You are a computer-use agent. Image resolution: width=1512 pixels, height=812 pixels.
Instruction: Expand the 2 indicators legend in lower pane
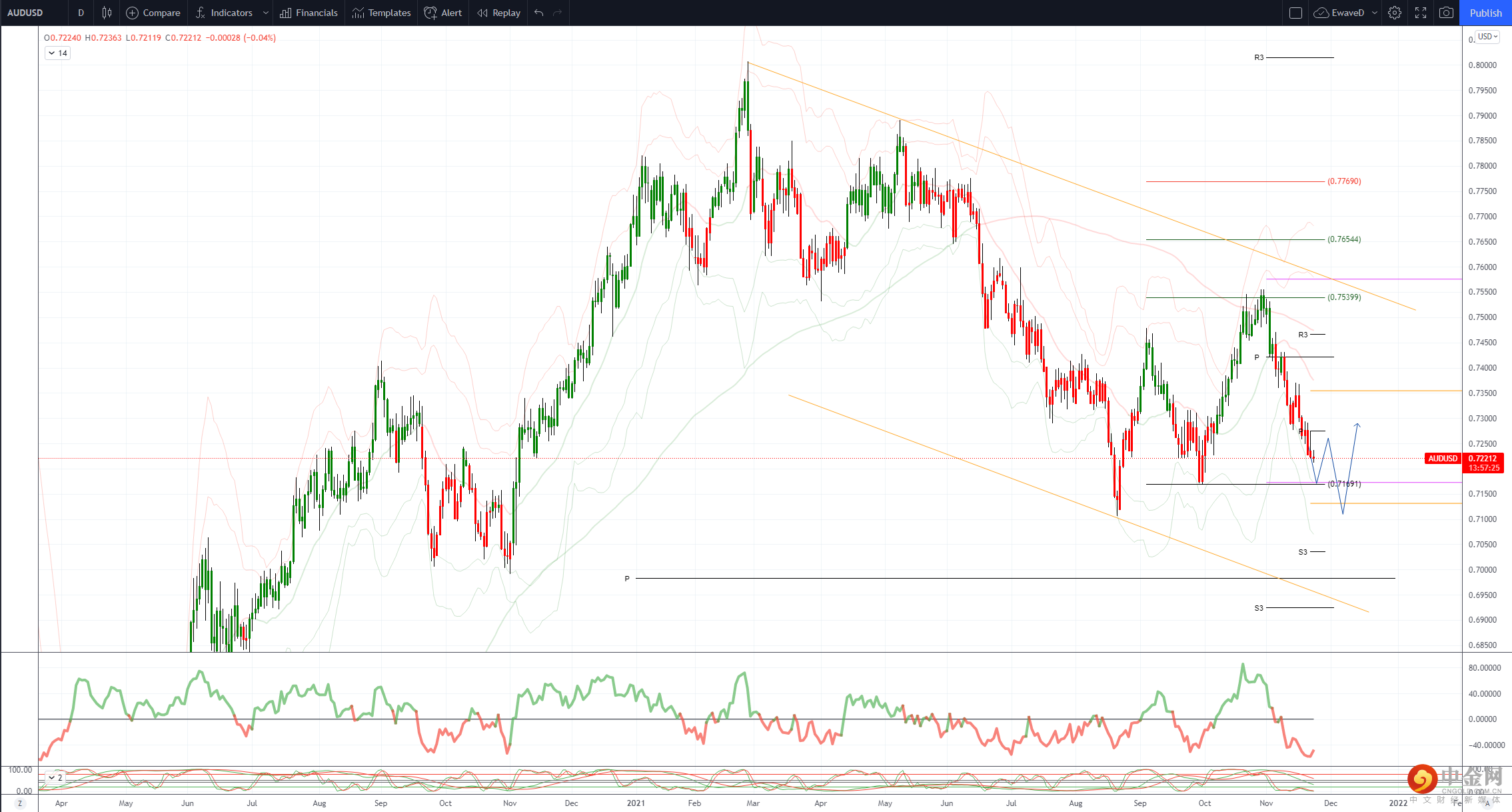[x=55, y=777]
